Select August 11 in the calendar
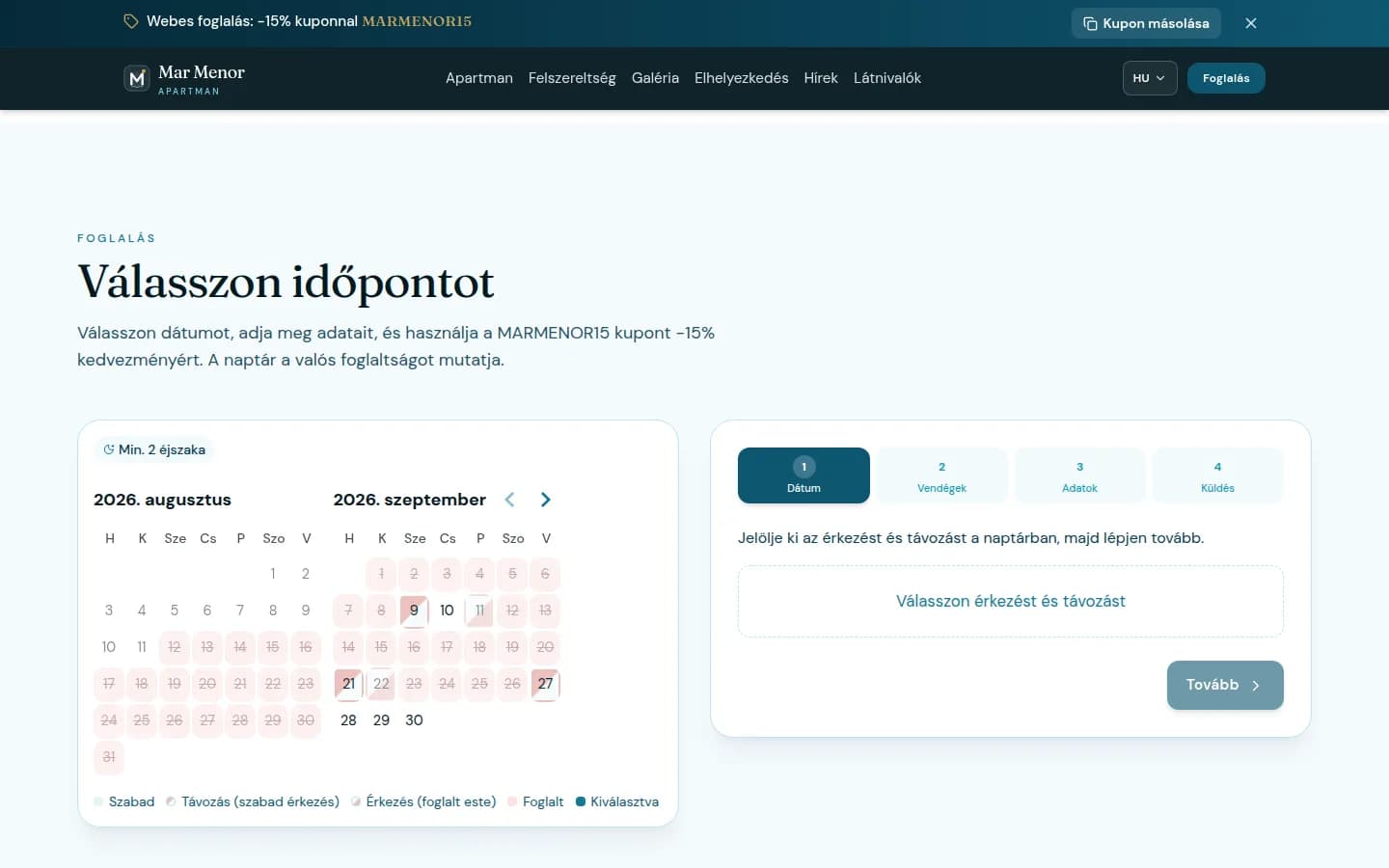The width and height of the screenshot is (1389, 868). [142, 647]
